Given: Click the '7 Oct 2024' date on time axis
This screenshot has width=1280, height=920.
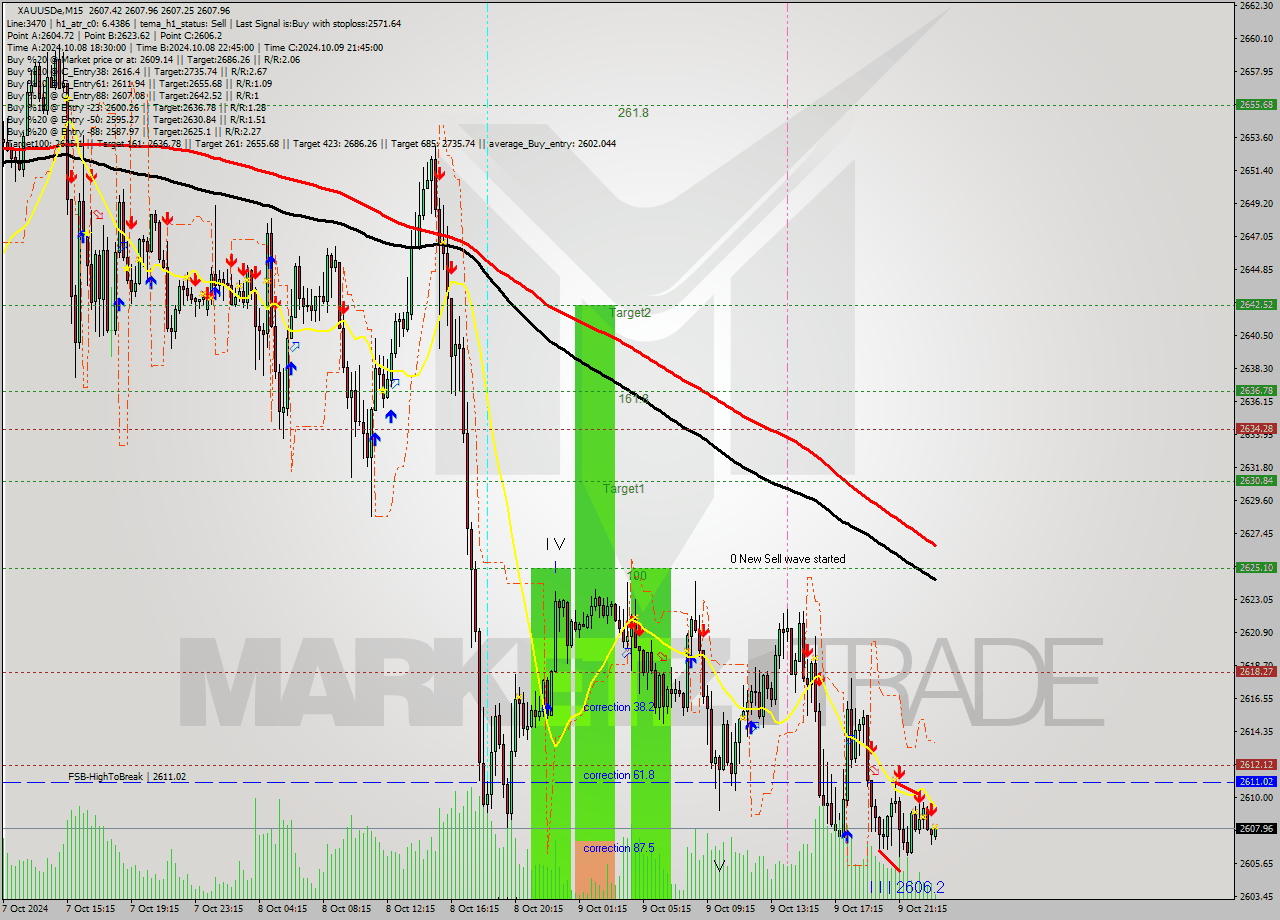Looking at the screenshot, I should (x=25, y=910).
